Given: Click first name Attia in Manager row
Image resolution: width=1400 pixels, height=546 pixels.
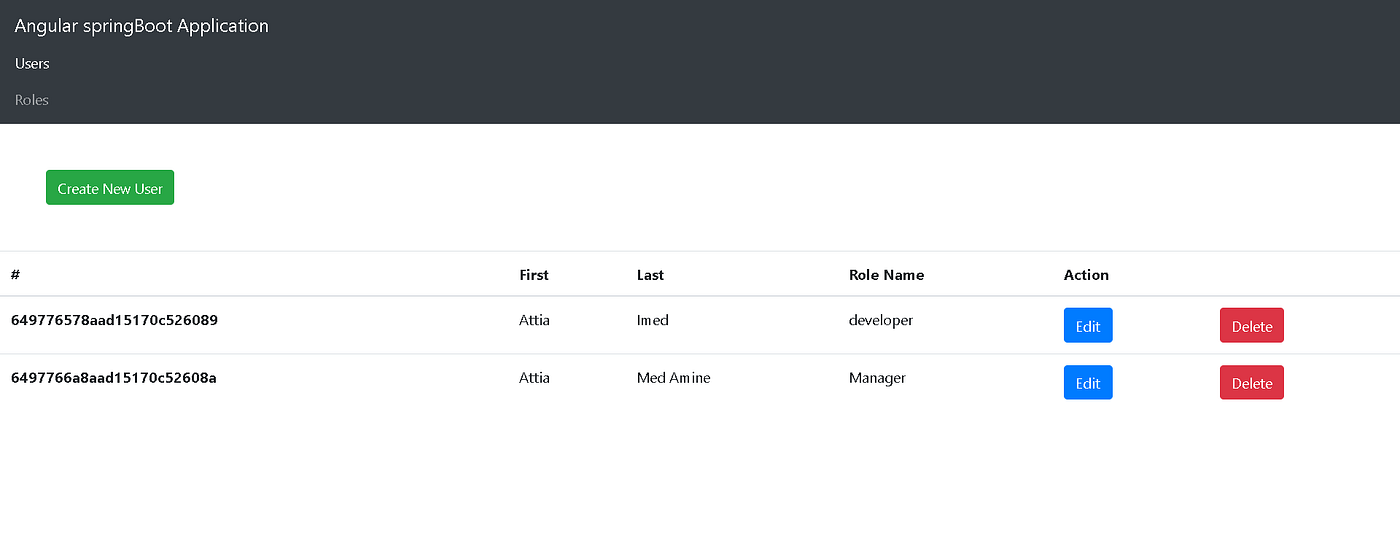Looking at the screenshot, I should tap(534, 378).
